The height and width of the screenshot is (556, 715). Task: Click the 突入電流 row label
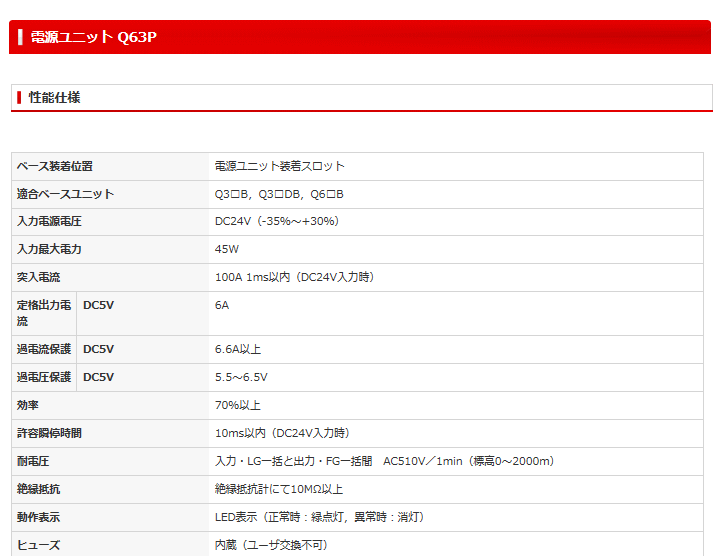point(38,277)
